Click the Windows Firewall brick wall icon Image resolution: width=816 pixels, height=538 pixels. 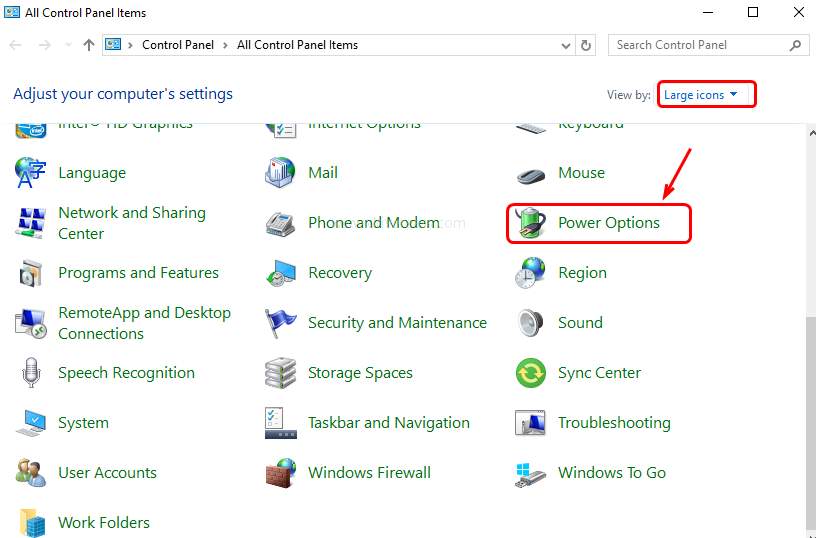(280, 473)
